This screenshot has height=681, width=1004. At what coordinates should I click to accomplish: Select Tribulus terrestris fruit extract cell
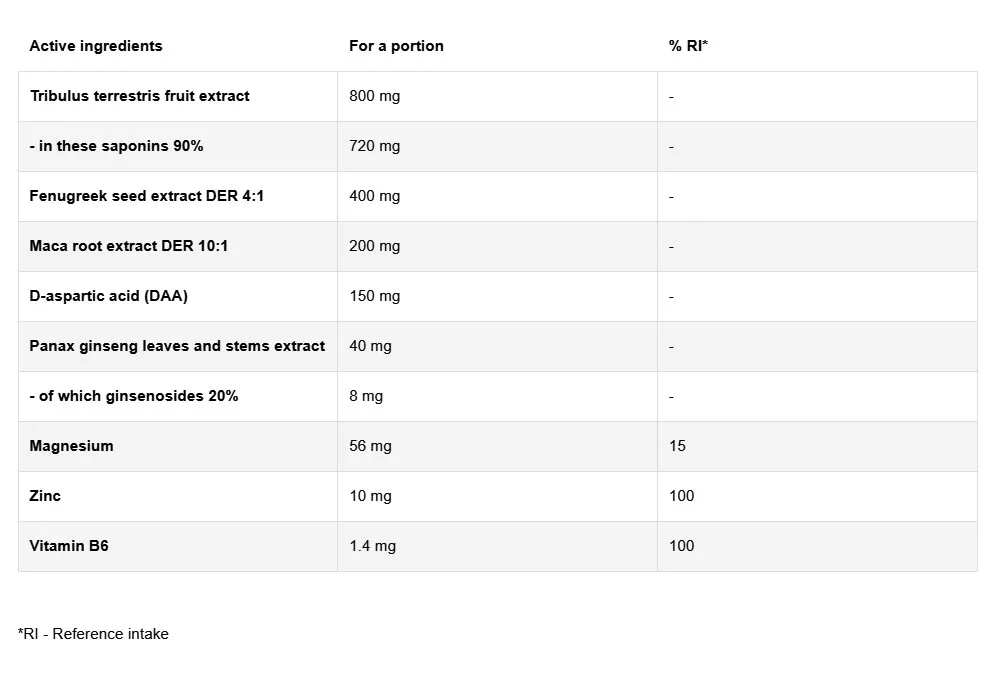[x=140, y=96]
